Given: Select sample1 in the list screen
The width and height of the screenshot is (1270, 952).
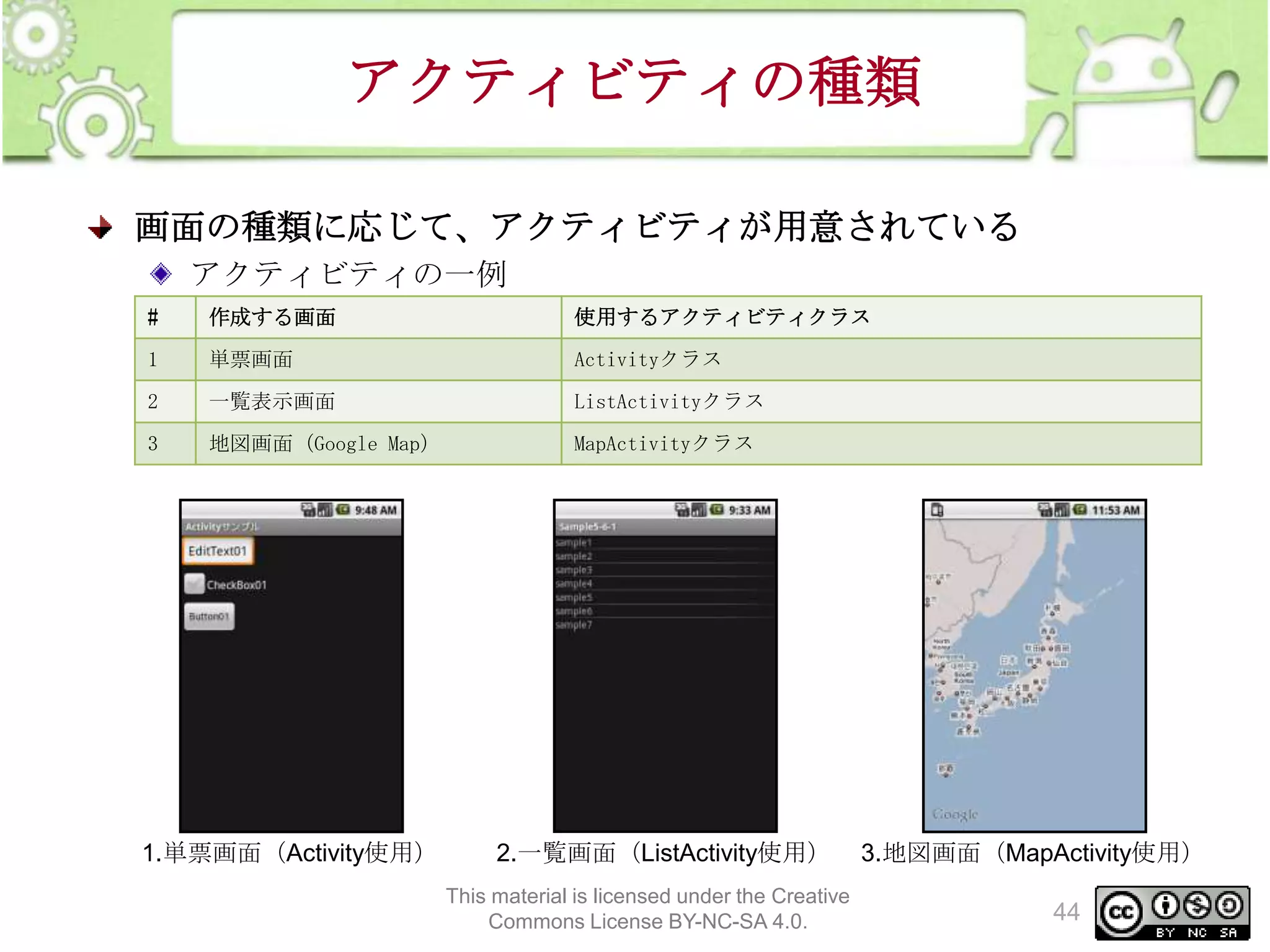Looking at the screenshot, I should pos(665,542).
